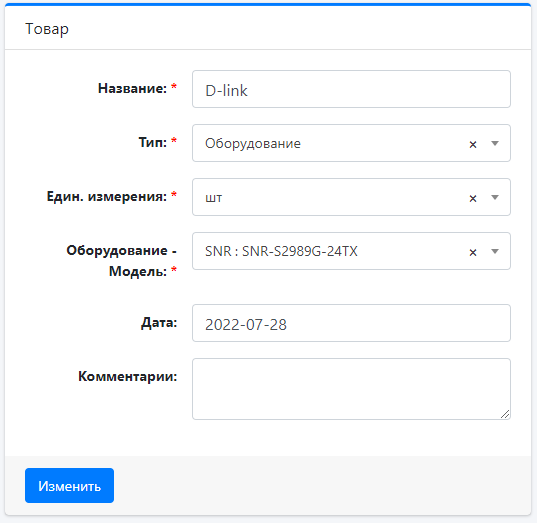Screen dimensions: 537x523
Task: Expand the Тип dropdown arrow
Action: point(495,143)
